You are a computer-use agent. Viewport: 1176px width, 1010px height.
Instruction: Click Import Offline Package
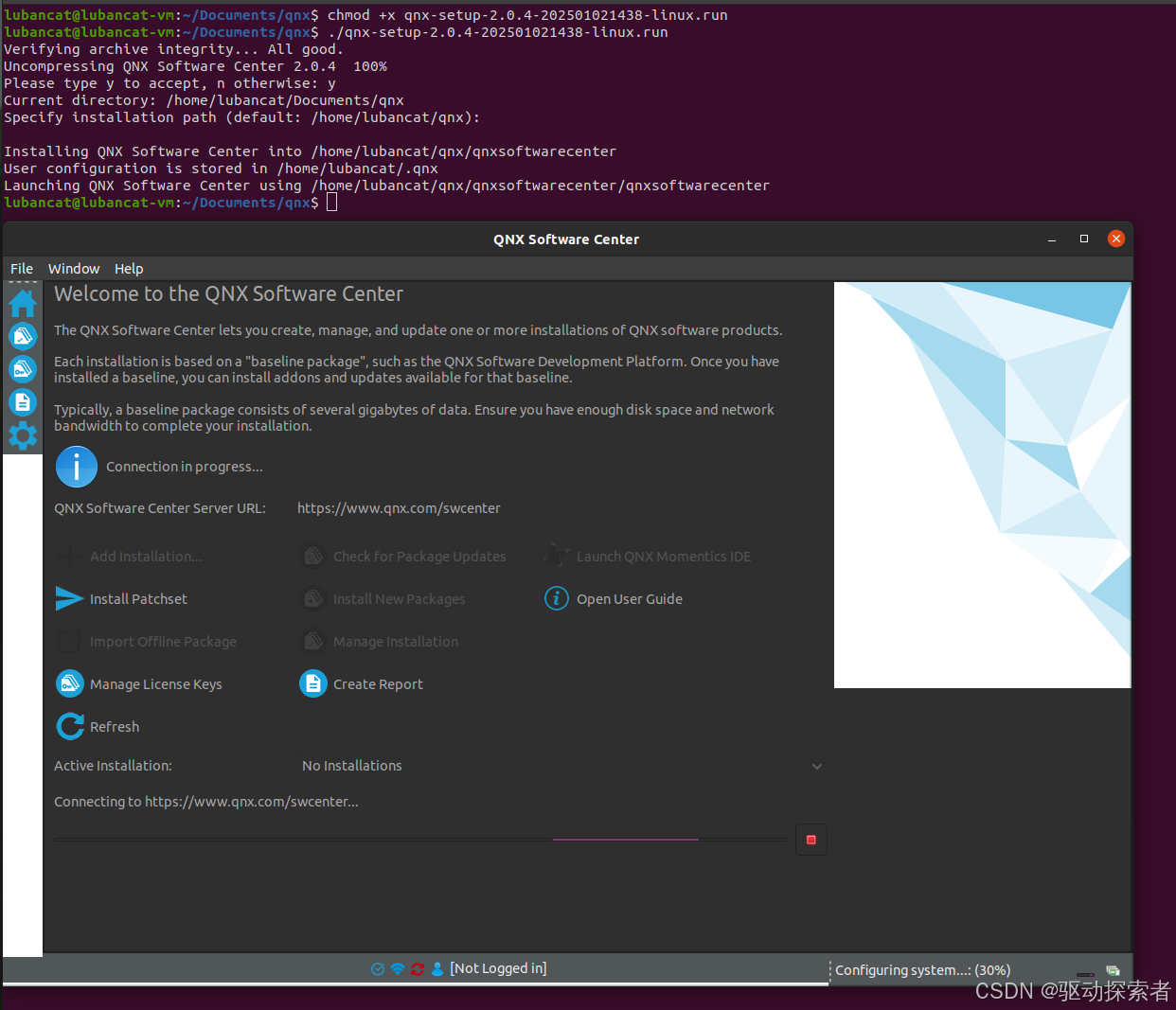146,642
